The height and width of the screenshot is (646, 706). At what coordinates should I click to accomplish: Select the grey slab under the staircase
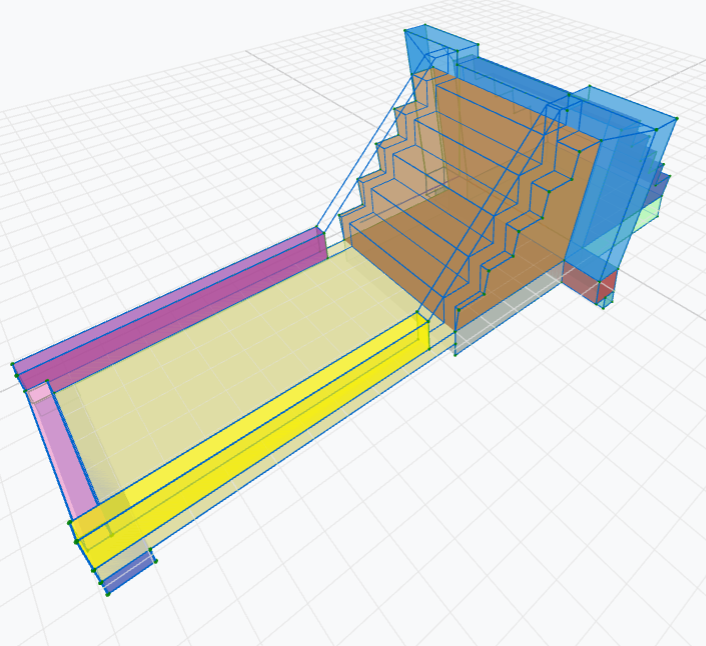(507, 306)
